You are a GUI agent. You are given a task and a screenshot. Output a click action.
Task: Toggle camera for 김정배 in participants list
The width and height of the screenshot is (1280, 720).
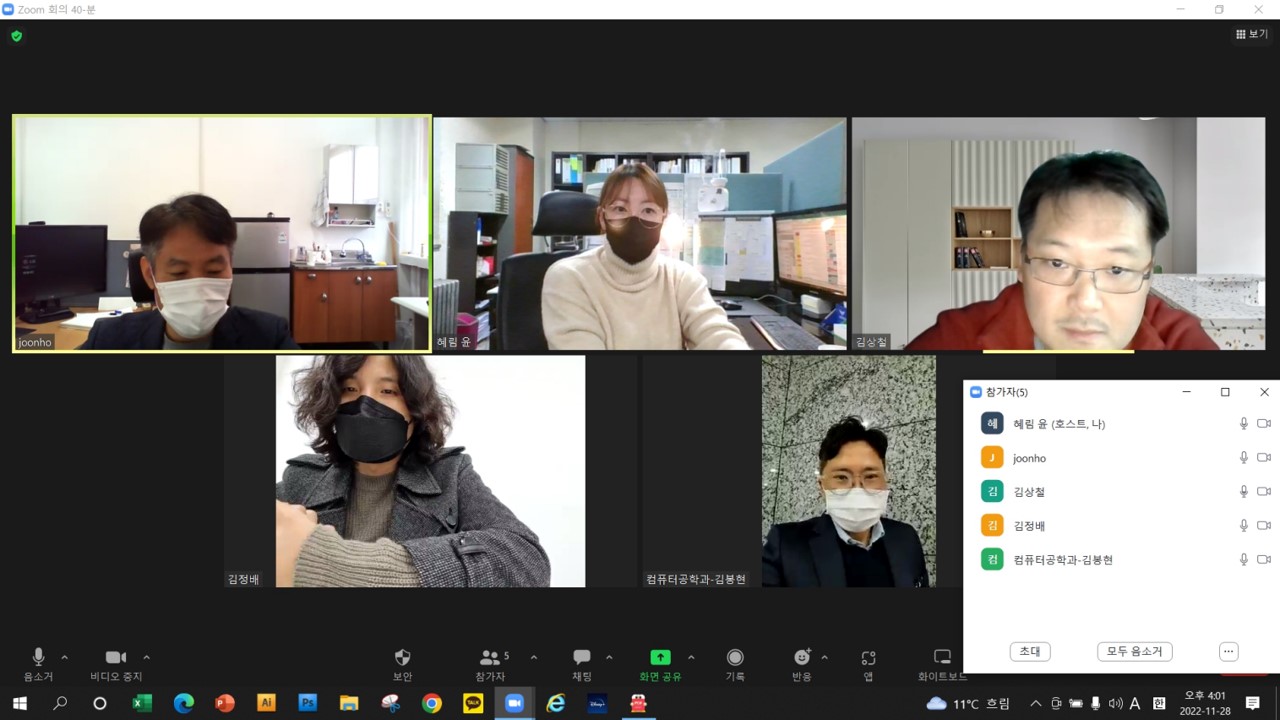(1264, 526)
